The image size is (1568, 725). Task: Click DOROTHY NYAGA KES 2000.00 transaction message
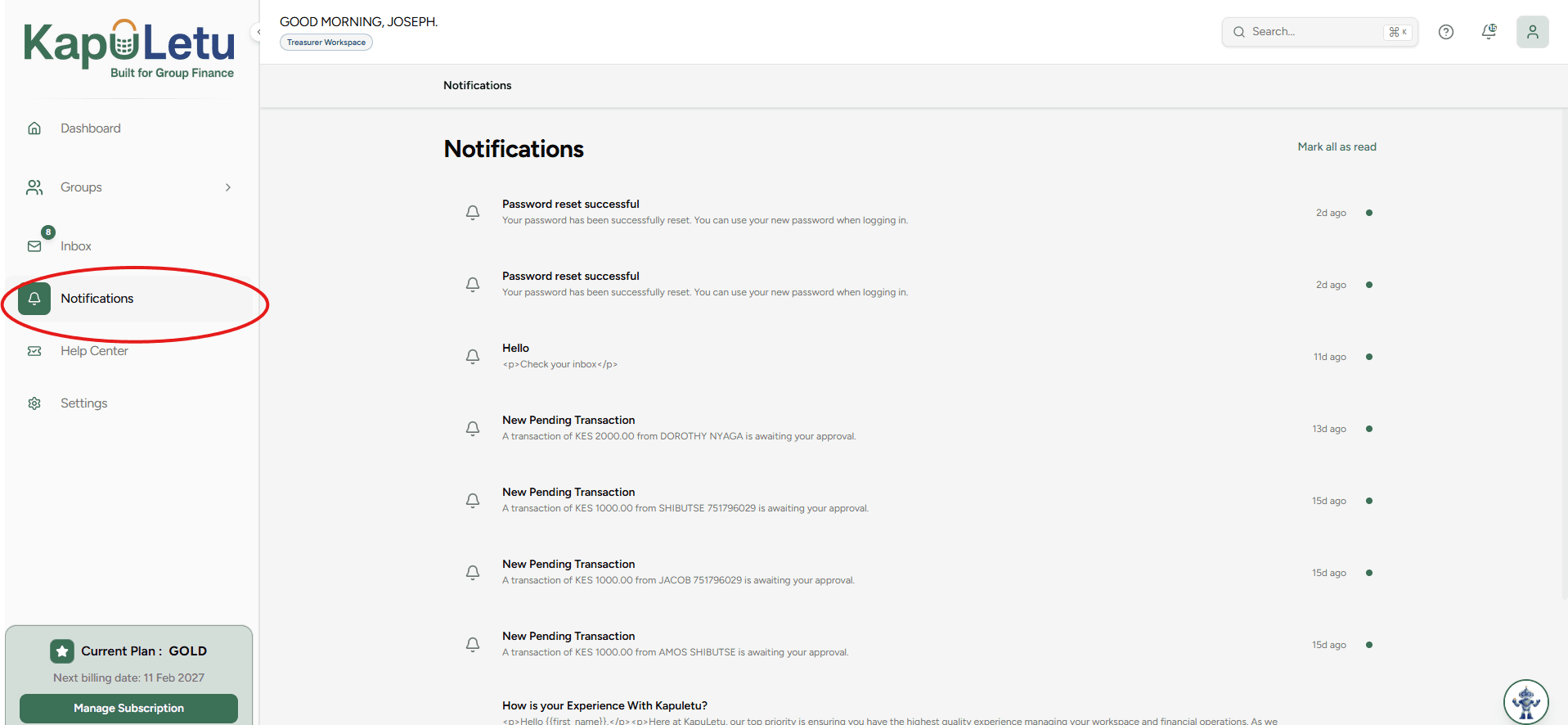pyautogui.click(x=679, y=436)
